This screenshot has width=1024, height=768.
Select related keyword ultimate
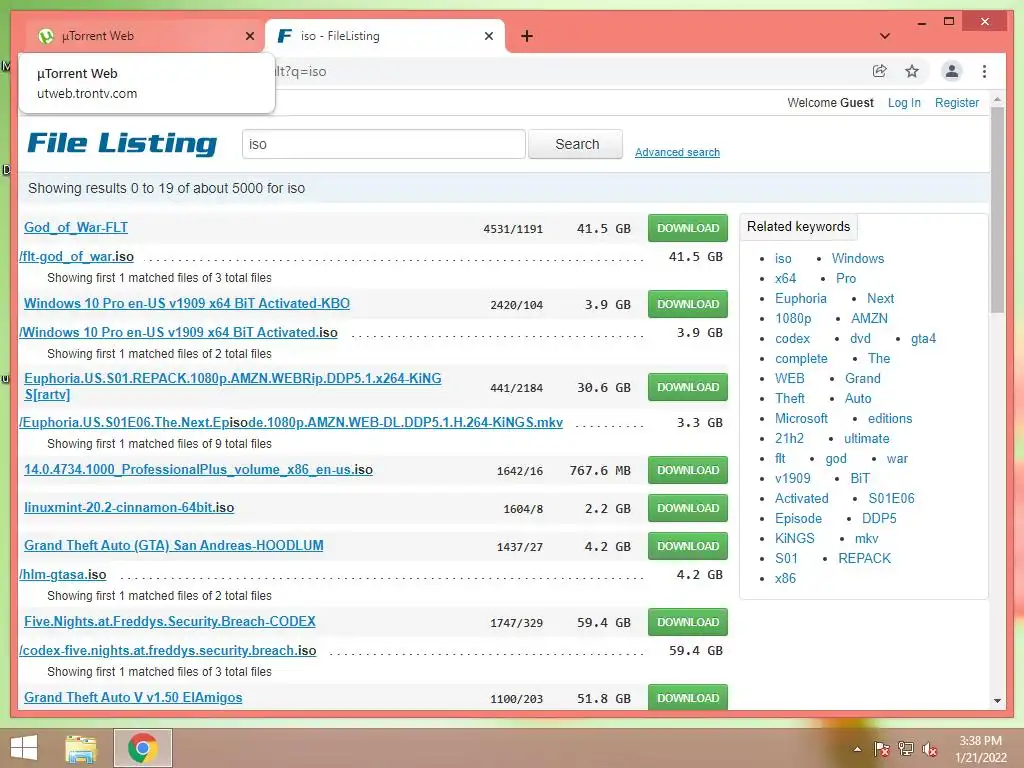pyautogui.click(x=867, y=438)
